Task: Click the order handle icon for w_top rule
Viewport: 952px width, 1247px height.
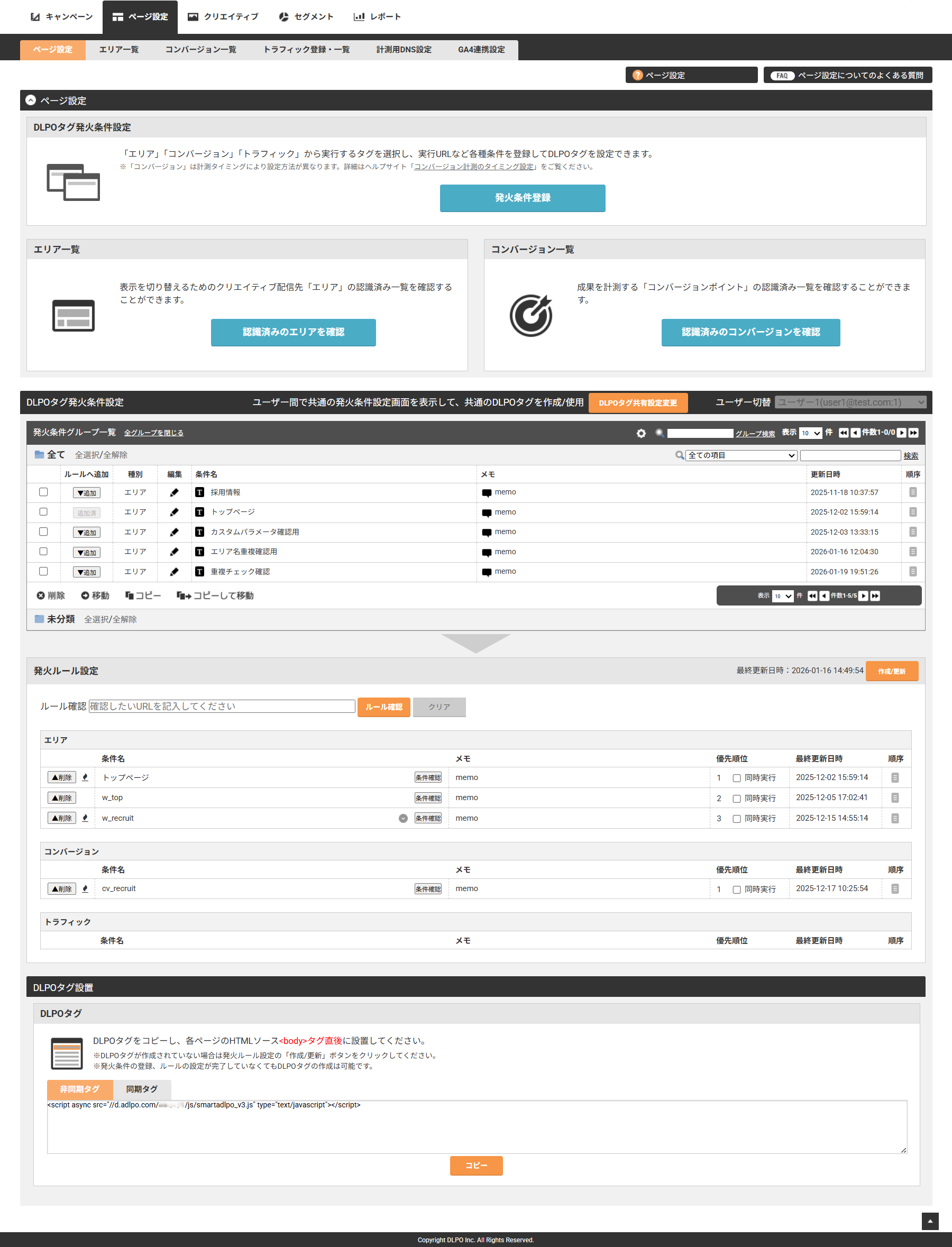Action: pos(895,797)
